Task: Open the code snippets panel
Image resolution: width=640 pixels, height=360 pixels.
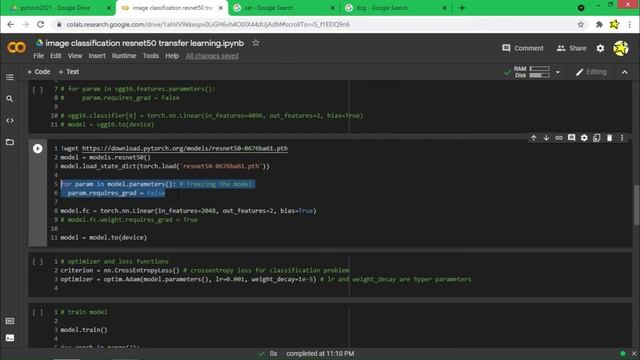Action: (x=10, y=120)
